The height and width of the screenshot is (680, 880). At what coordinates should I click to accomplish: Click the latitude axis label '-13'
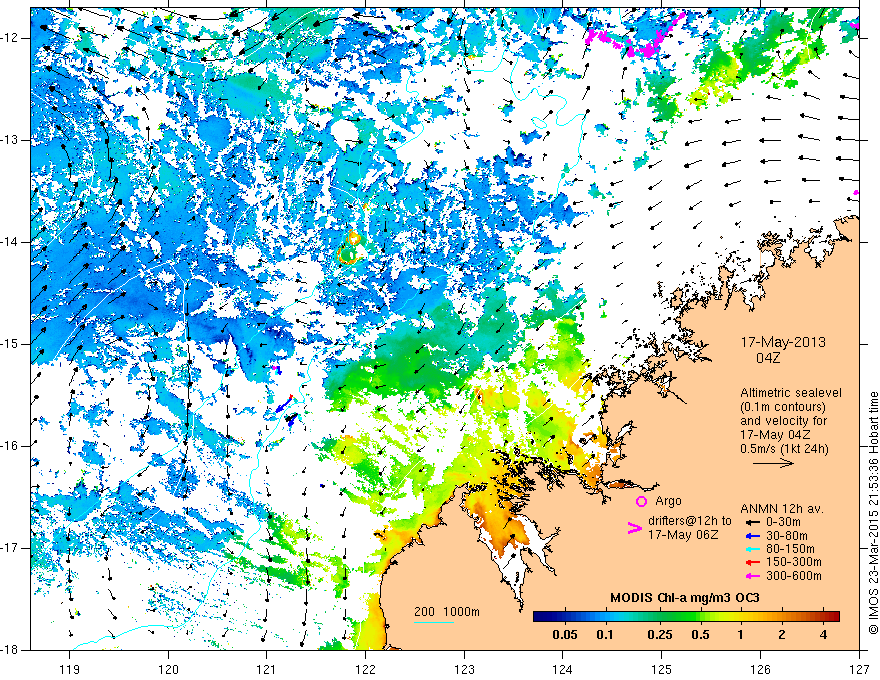click(x=11, y=140)
